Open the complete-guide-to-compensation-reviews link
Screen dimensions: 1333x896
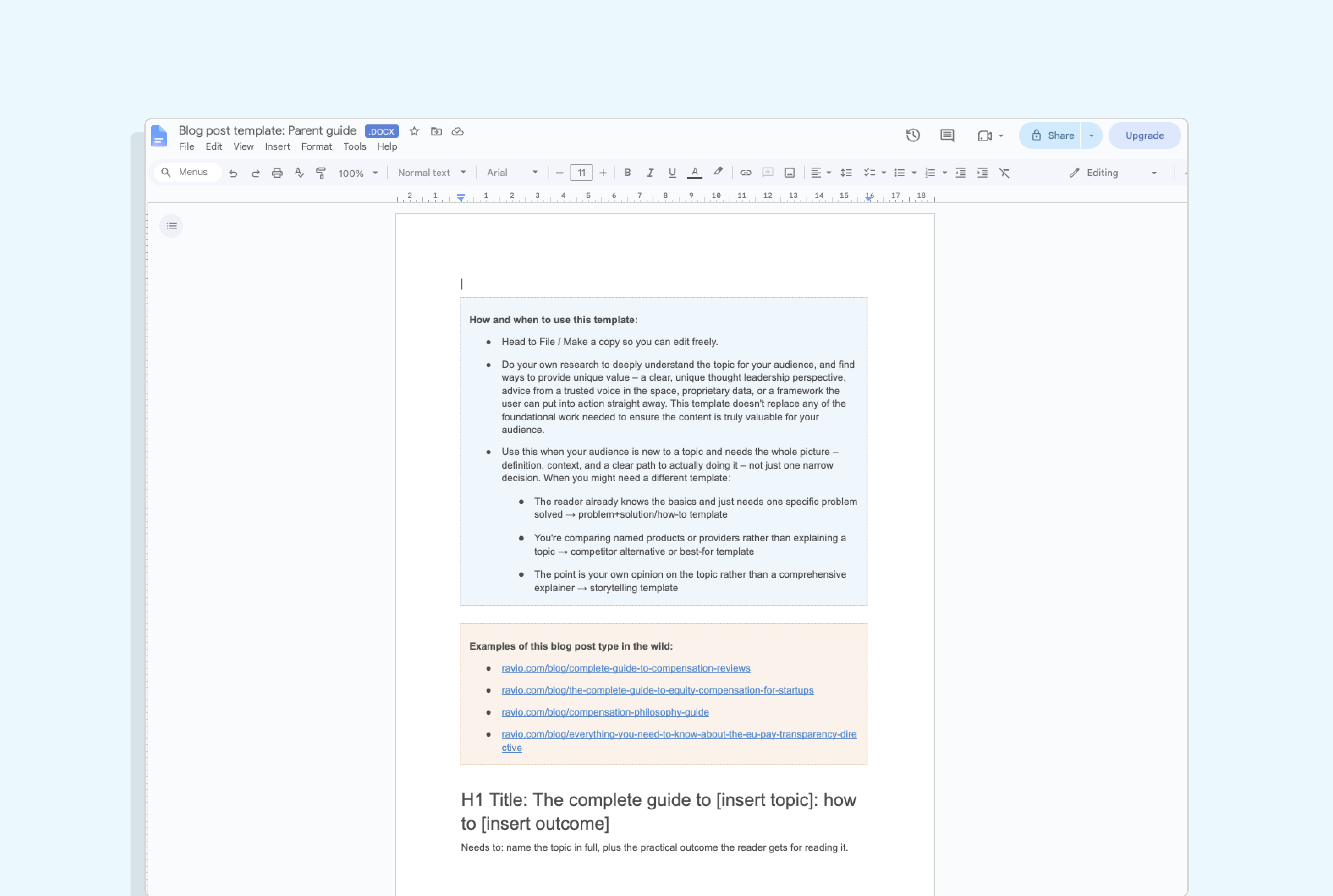(626, 669)
